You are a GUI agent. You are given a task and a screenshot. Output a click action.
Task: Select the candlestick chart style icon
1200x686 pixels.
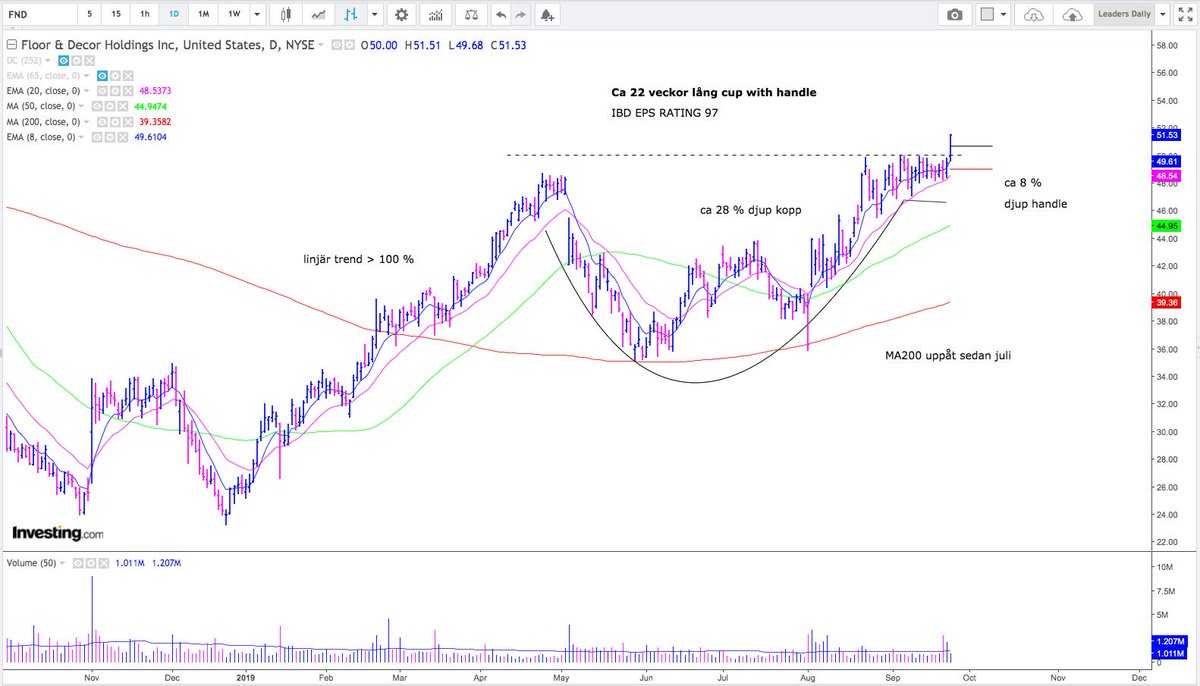point(286,15)
